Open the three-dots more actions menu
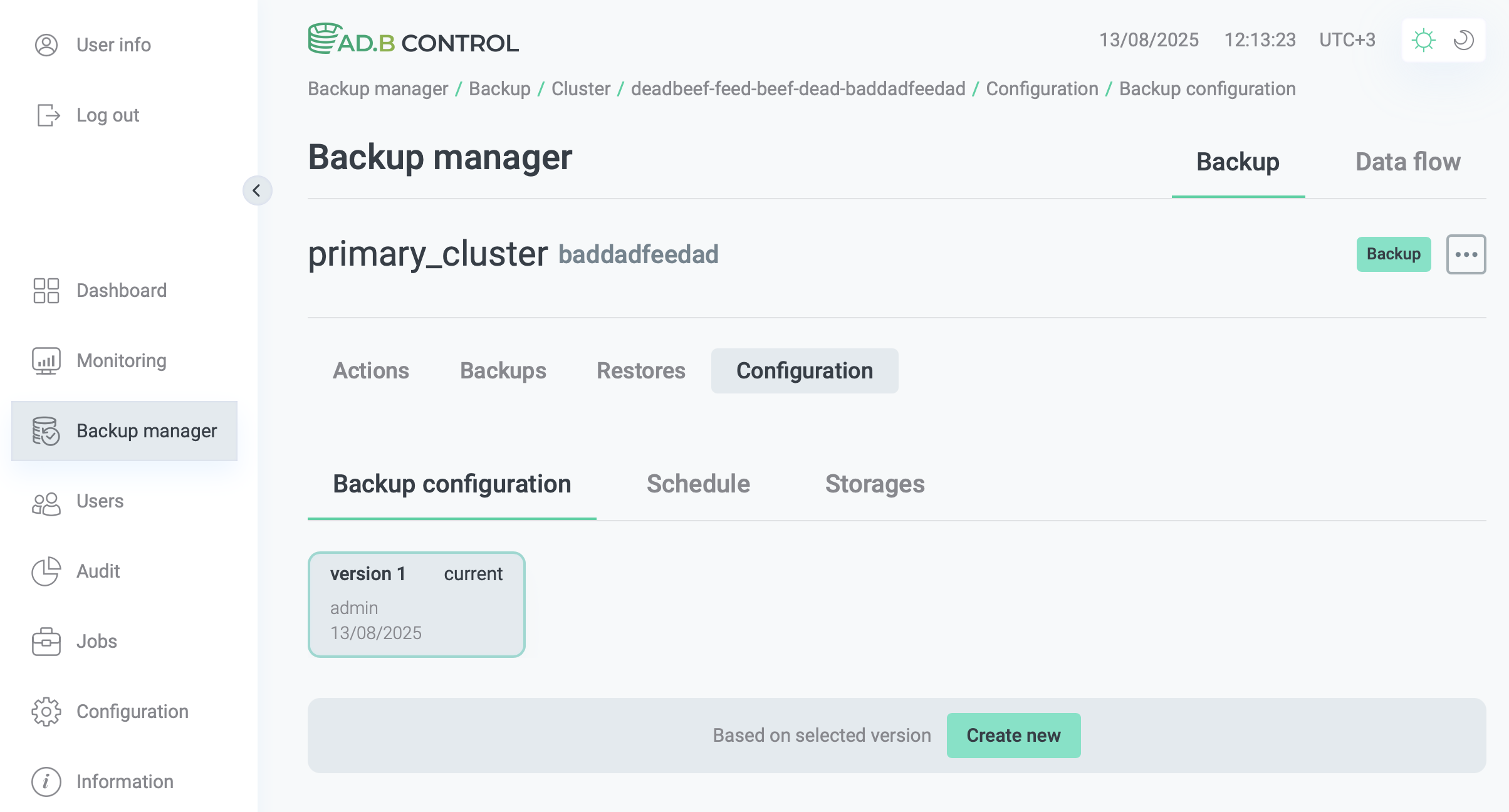The image size is (1509, 812). (1466, 254)
